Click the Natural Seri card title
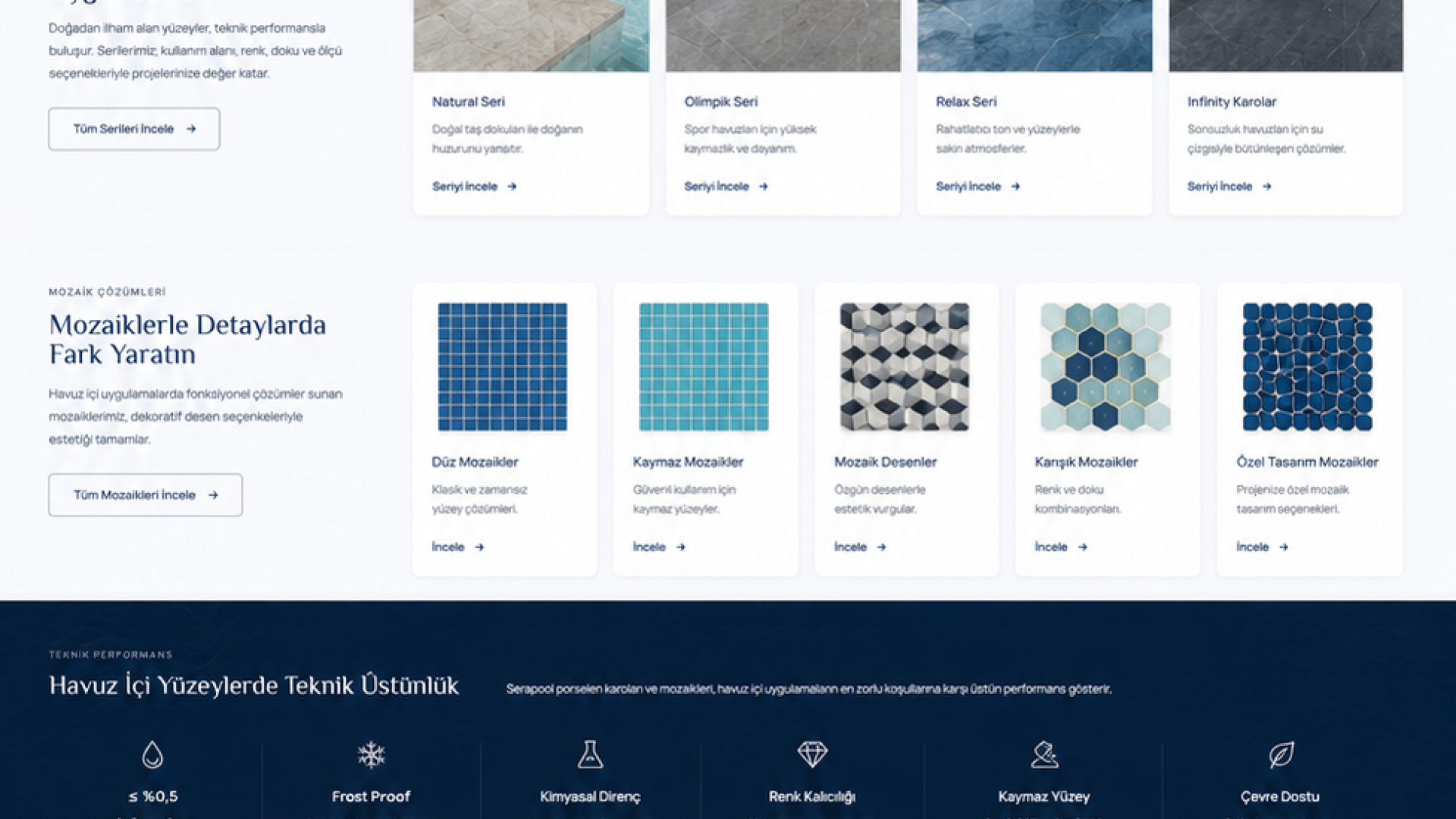1456x819 pixels. pyautogui.click(x=469, y=102)
